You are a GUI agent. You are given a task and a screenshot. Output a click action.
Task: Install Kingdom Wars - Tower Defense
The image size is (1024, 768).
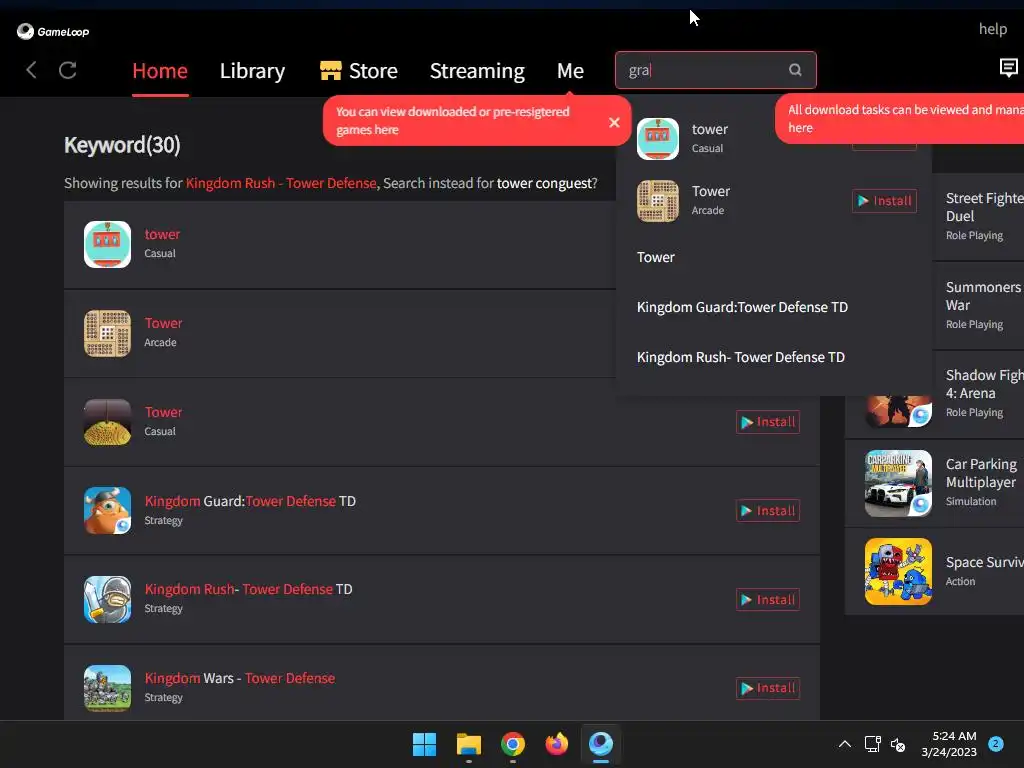[768, 688]
